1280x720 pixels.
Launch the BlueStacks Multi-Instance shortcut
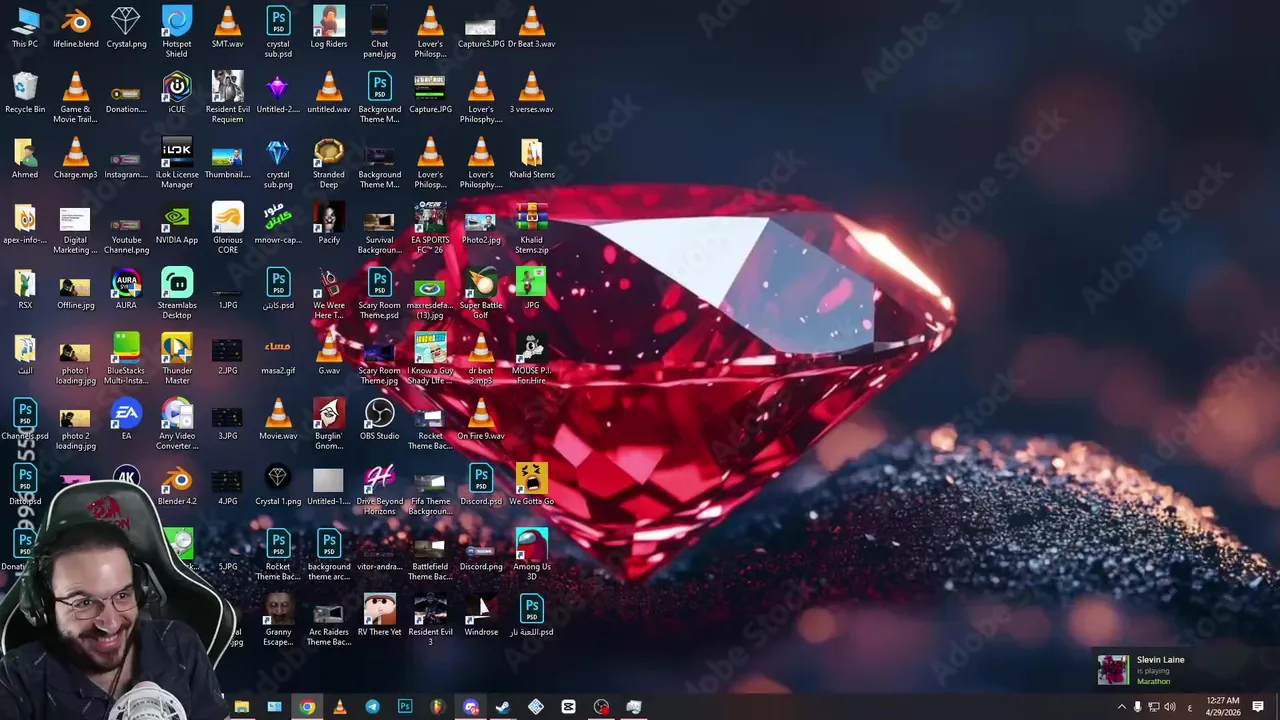coord(126,359)
